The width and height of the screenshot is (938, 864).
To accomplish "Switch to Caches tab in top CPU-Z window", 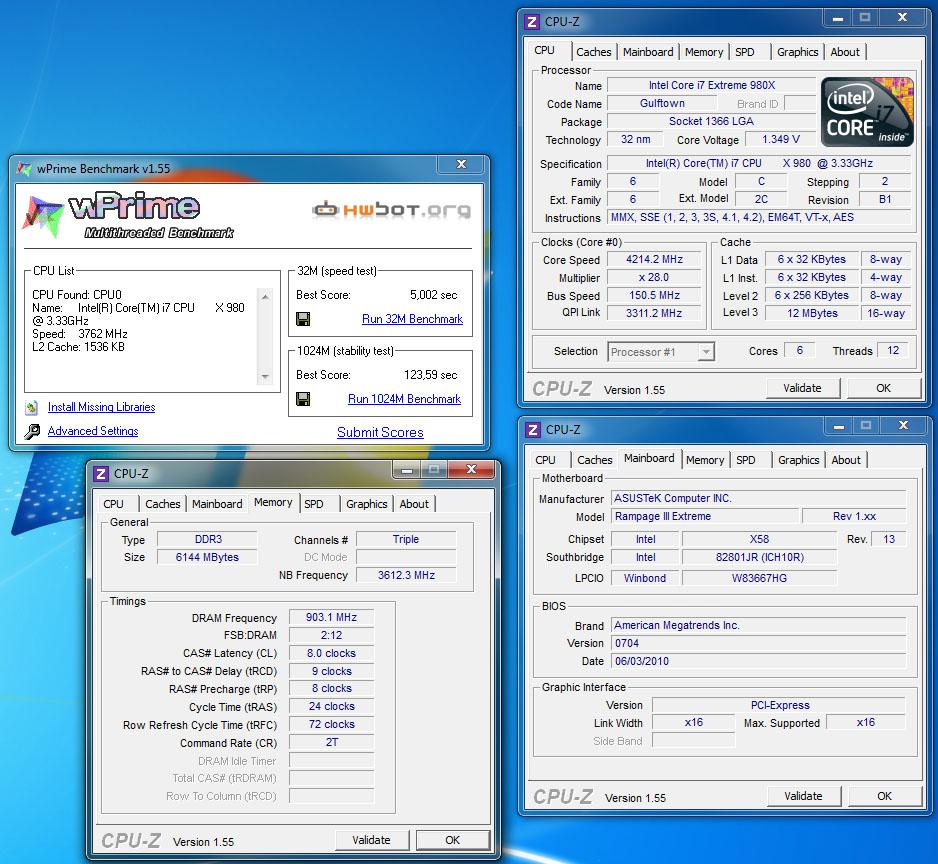I will [x=593, y=52].
